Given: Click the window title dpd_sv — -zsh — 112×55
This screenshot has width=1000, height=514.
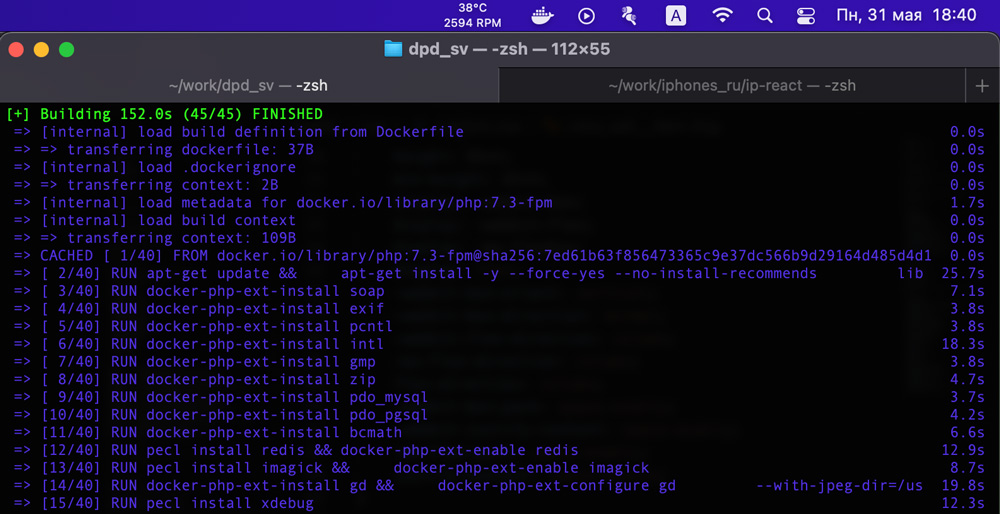Looking at the screenshot, I should [509, 49].
